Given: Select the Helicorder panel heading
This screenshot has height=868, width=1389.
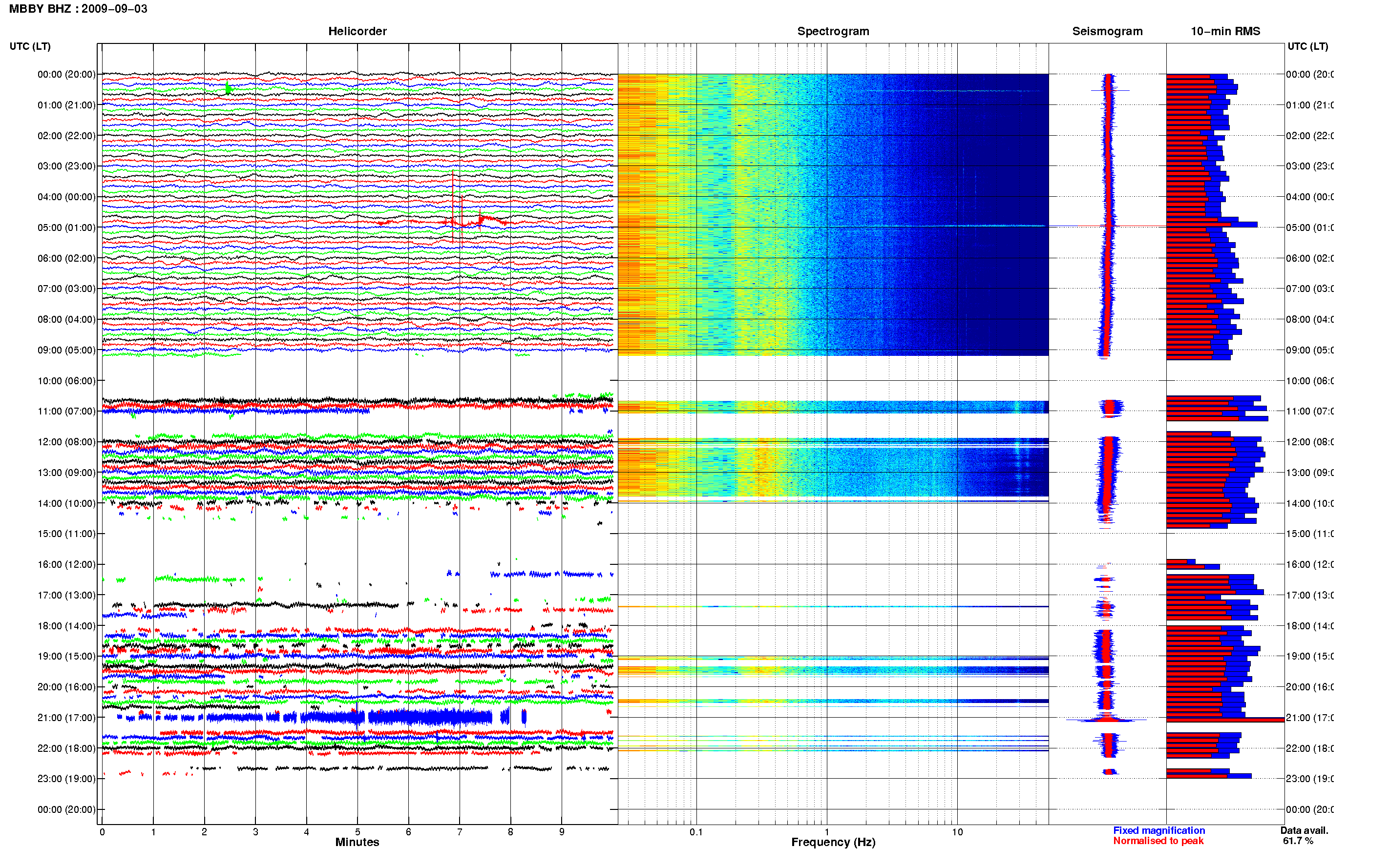Looking at the screenshot, I should point(357,31).
